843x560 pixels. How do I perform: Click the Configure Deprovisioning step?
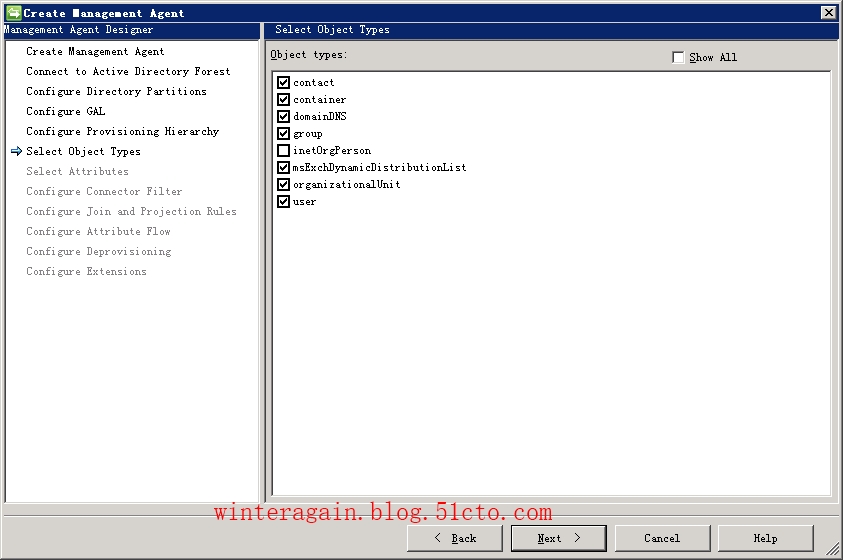pyautogui.click(x=99, y=252)
